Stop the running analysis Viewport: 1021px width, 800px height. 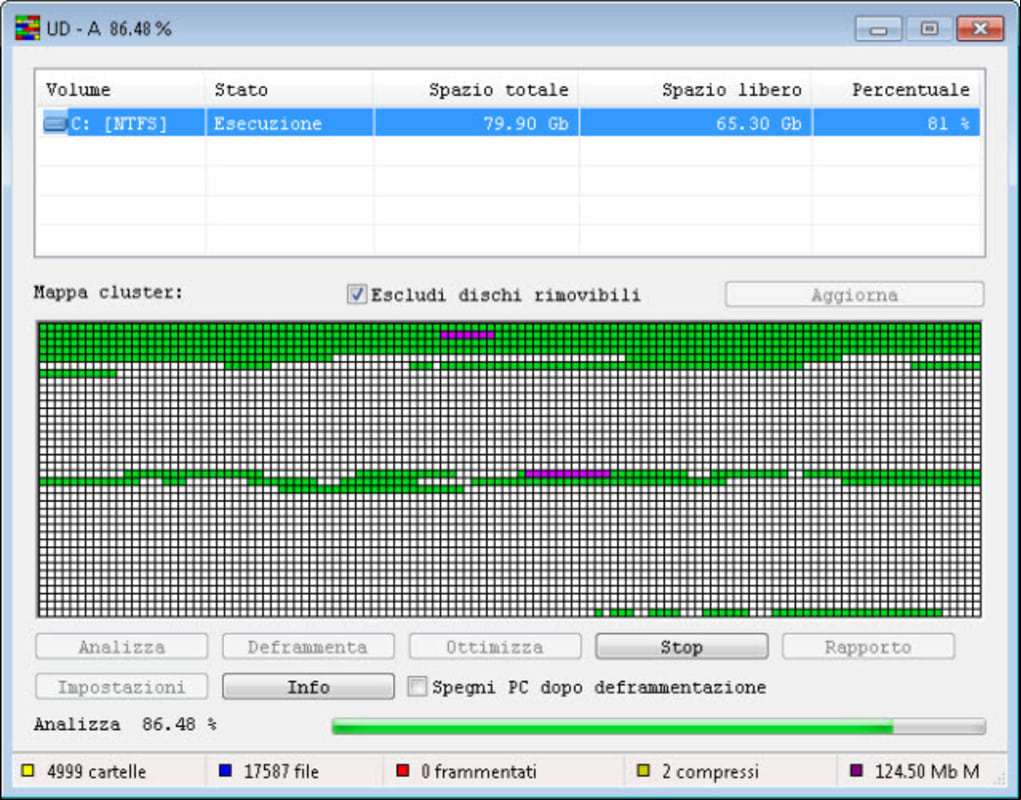point(682,646)
